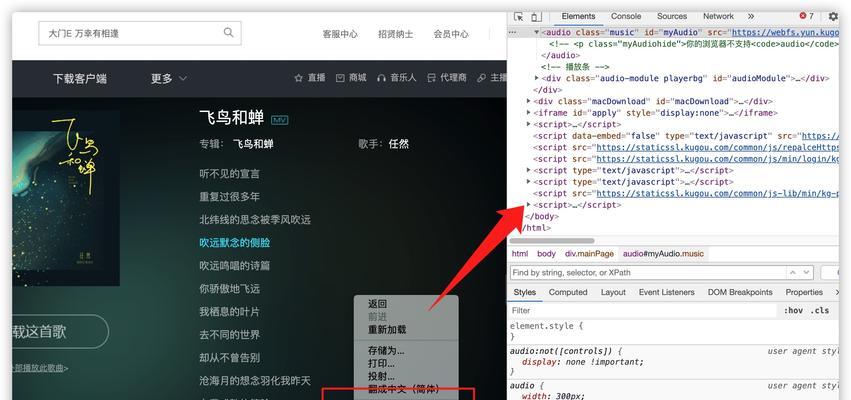Click the singer name 任然
Screen dimensions: 851x400
tap(399, 144)
